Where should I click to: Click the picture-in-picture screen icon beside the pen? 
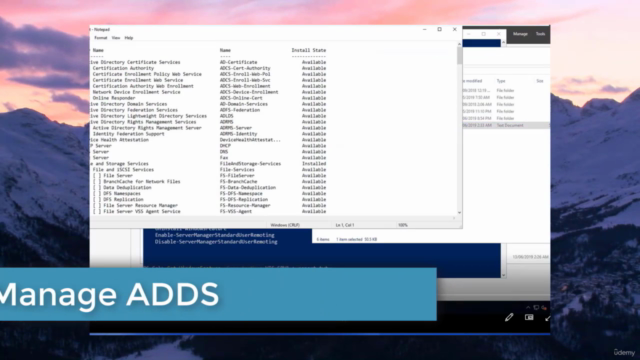[529, 317]
